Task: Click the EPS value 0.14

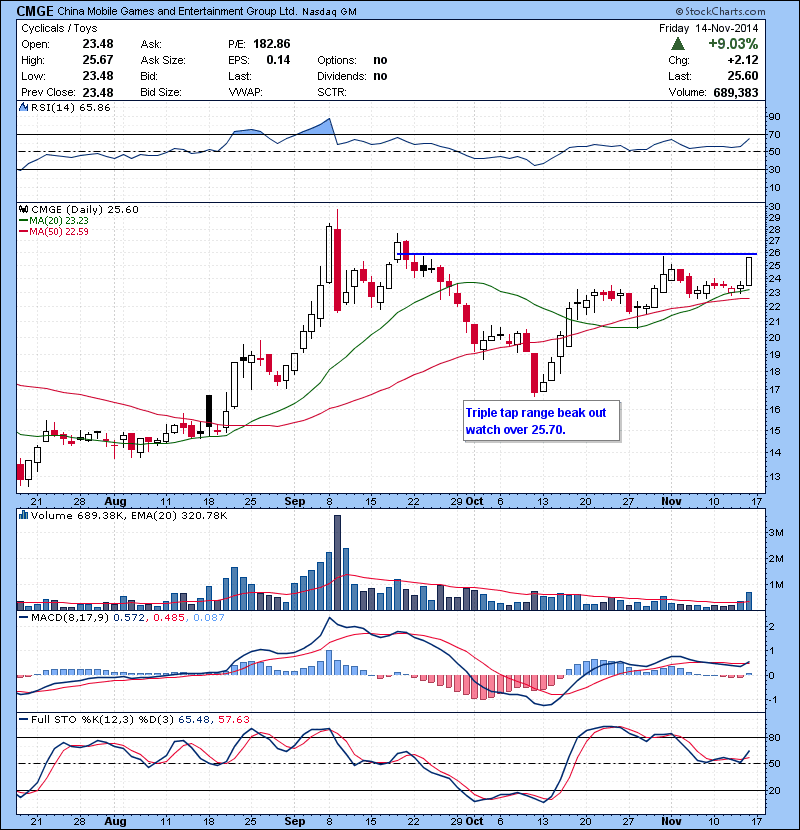Action: 278,60
